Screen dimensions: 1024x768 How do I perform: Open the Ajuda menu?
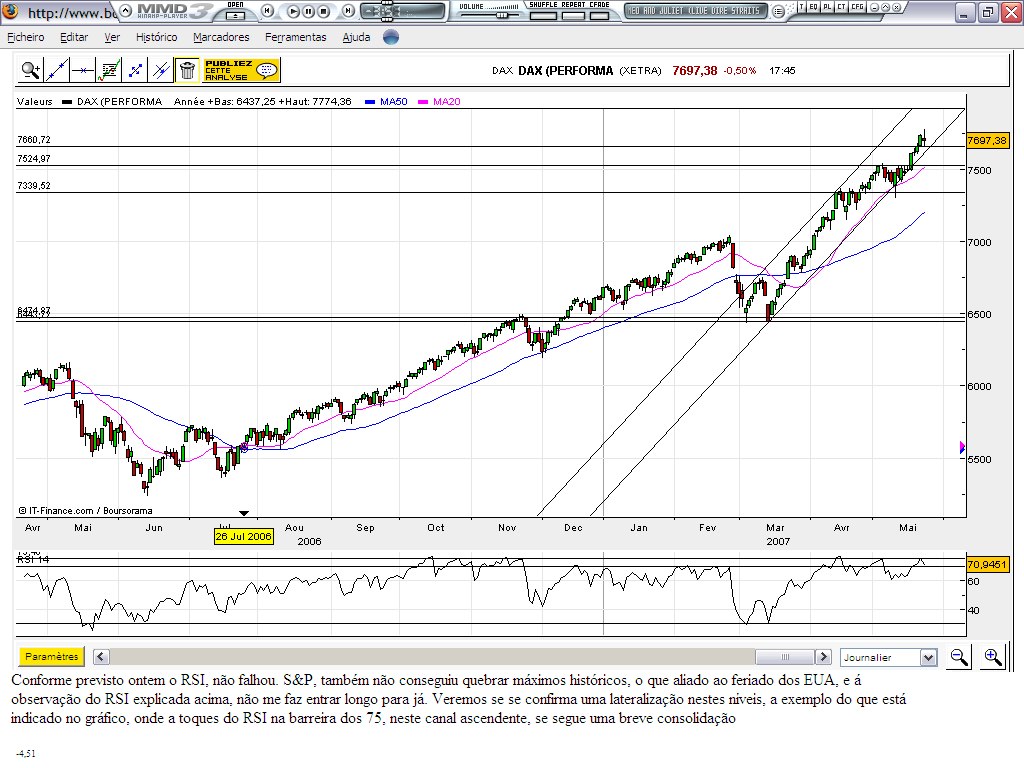[x=356, y=37]
